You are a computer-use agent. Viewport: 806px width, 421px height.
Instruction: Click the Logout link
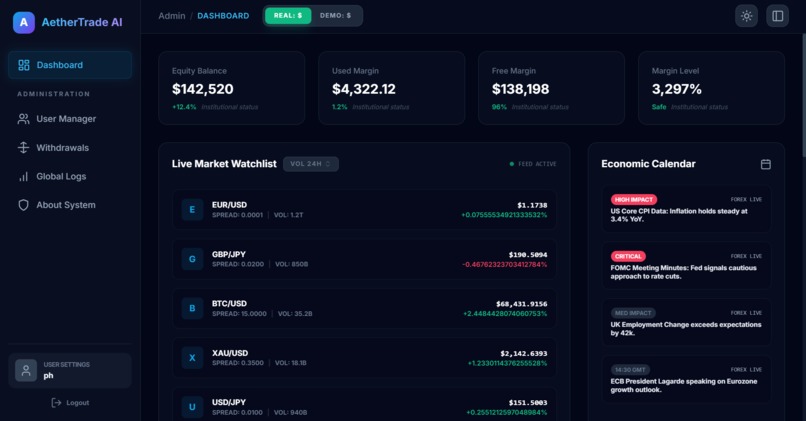pos(70,402)
